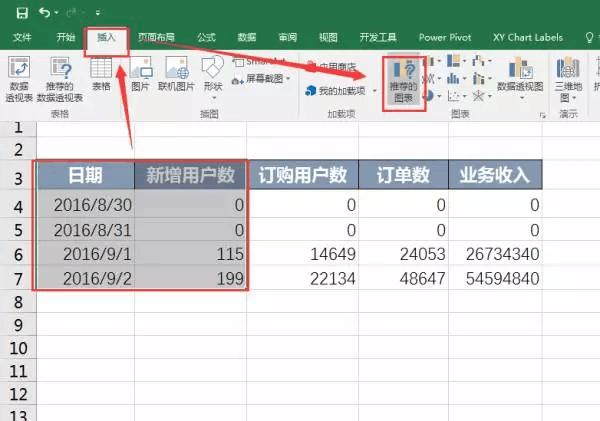
Task: Select row 8 via its row header
Action: point(18,302)
